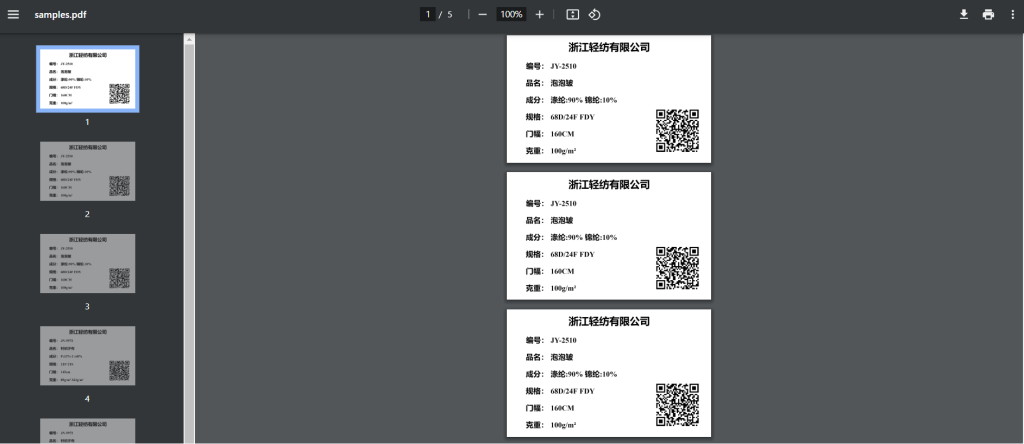Image resolution: width=1024 pixels, height=444 pixels.
Task: Select page 2 thumbnail
Action: click(88, 171)
